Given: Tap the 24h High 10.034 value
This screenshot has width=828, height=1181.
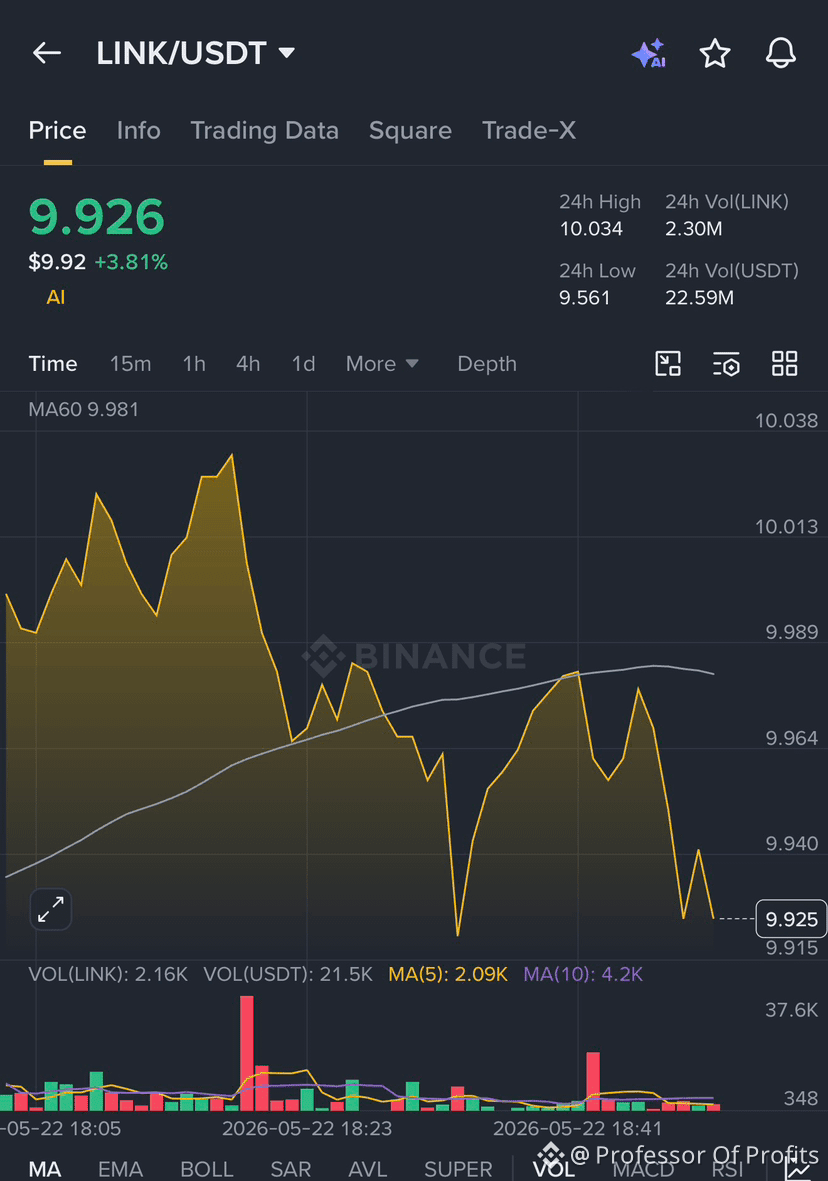Looking at the screenshot, I should (591, 229).
